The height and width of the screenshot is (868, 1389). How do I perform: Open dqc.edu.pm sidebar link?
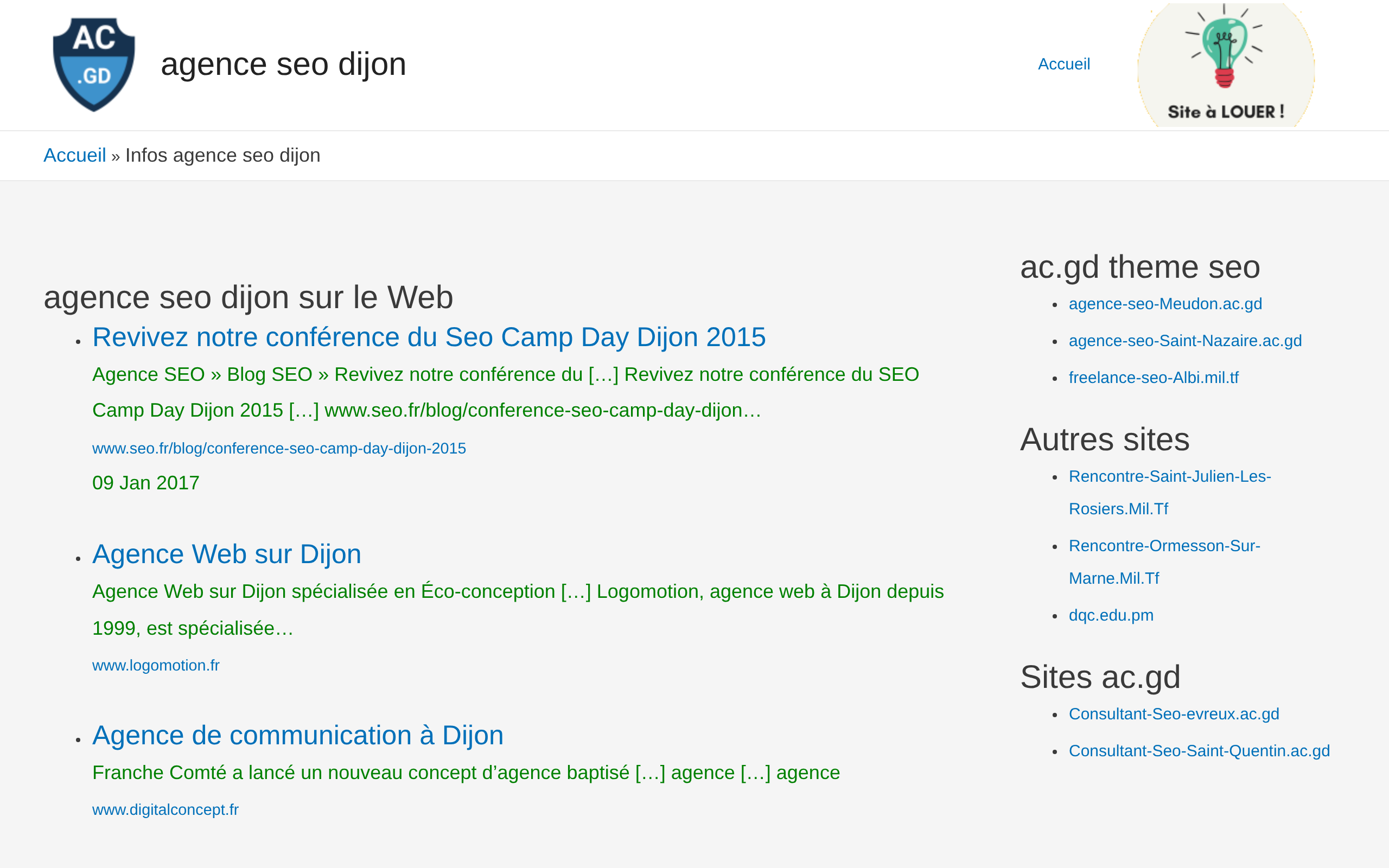(1111, 615)
